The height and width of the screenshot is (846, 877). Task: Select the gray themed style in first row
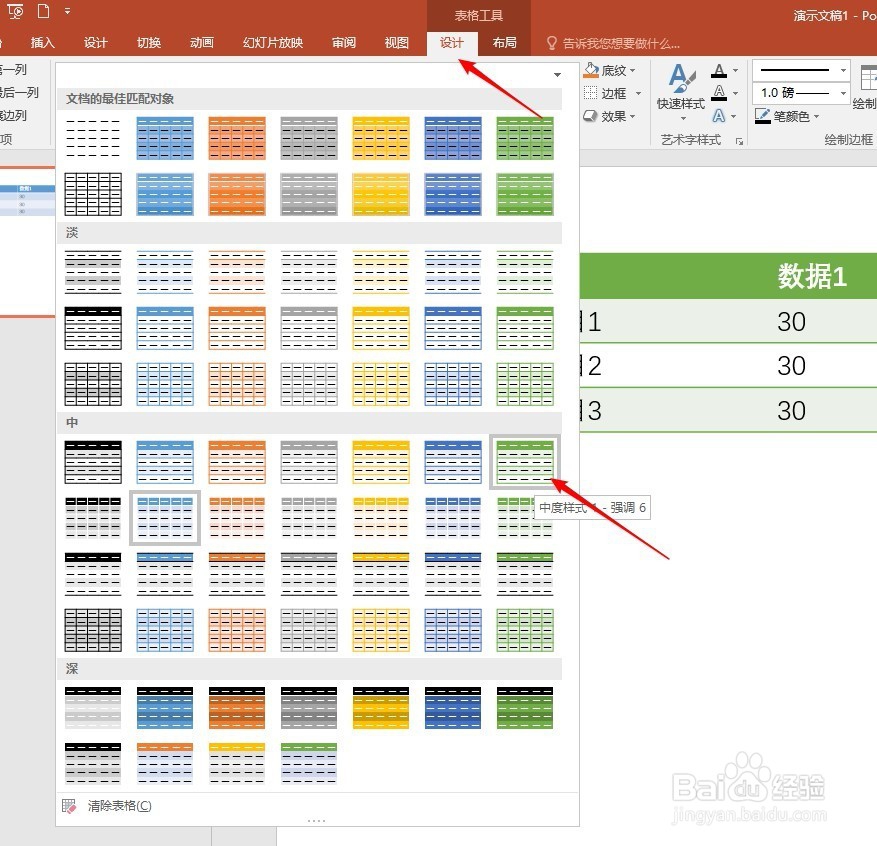(x=309, y=138)
